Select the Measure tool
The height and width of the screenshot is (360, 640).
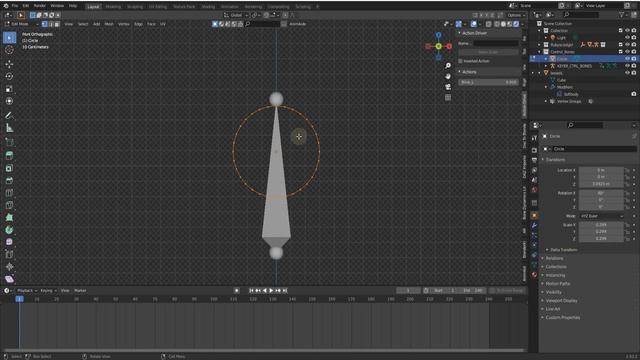click(9, 128)
